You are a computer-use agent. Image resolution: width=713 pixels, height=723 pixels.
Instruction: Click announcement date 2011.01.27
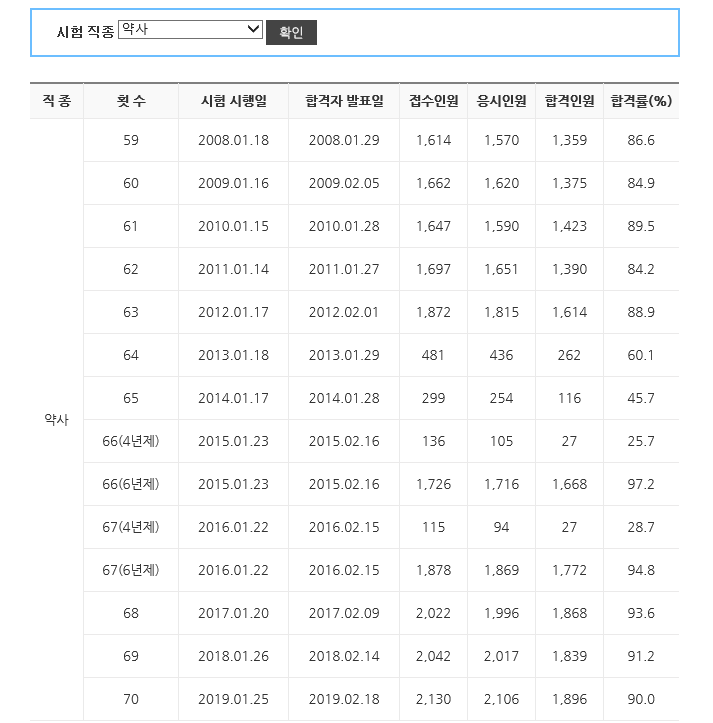pos(345,269)
